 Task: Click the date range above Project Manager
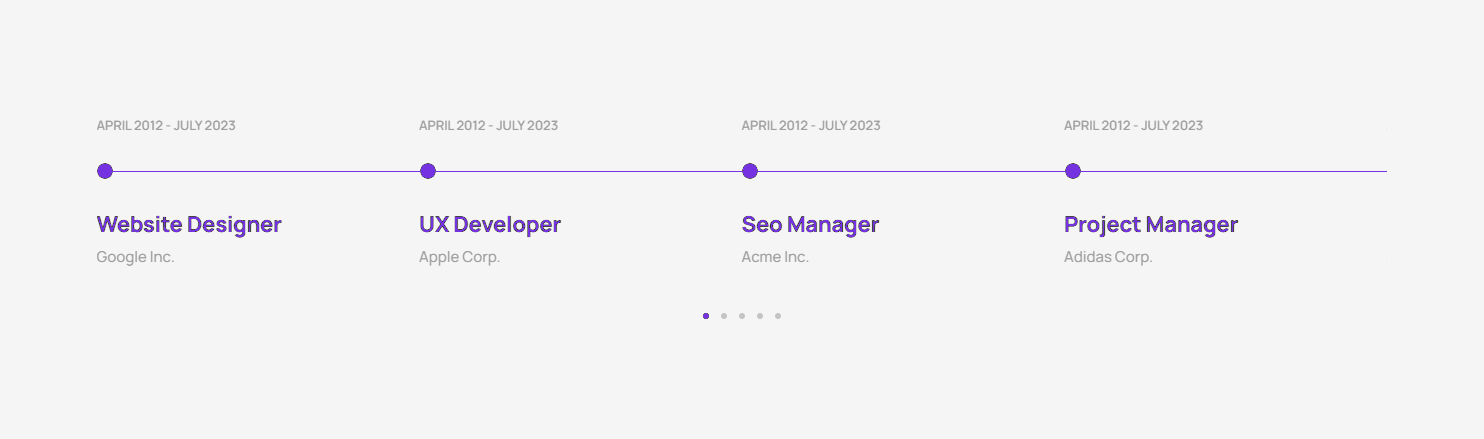click(x=1133, y=126)
